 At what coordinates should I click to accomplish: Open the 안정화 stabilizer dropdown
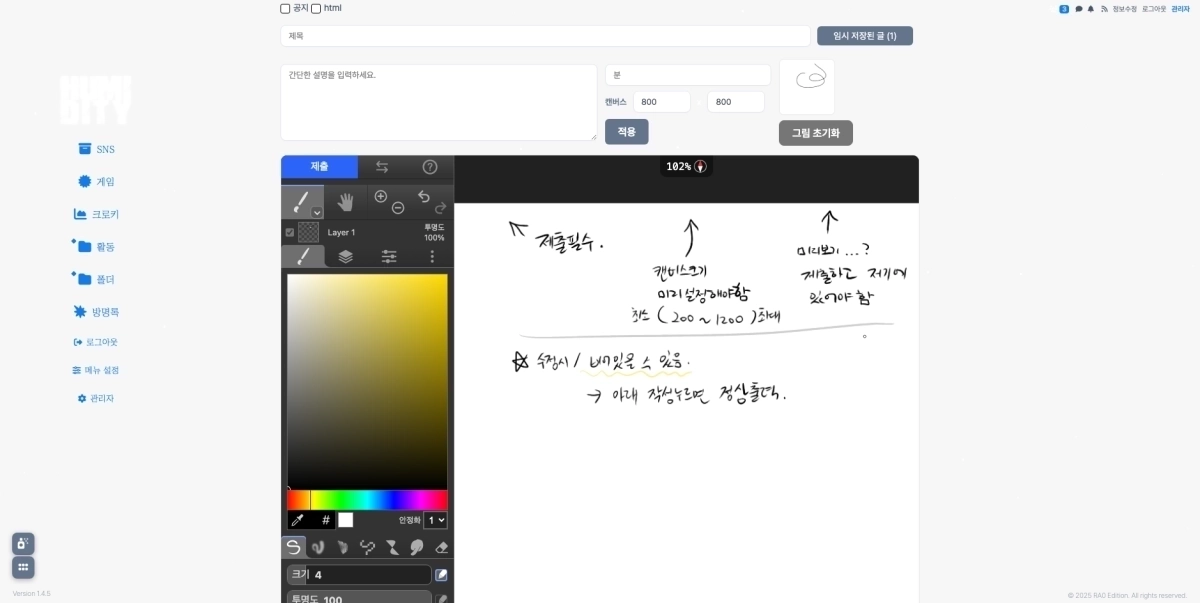[436, 519]
